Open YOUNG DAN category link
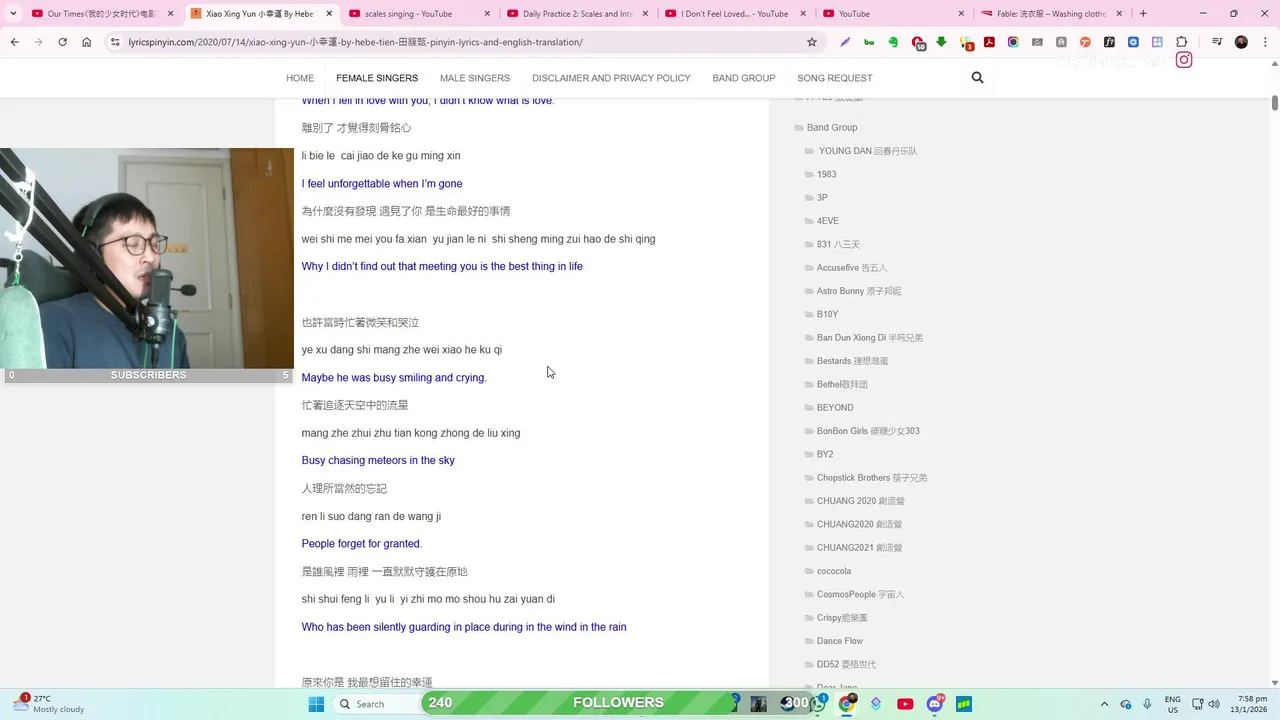1280x720 pixels. [867, 151]
